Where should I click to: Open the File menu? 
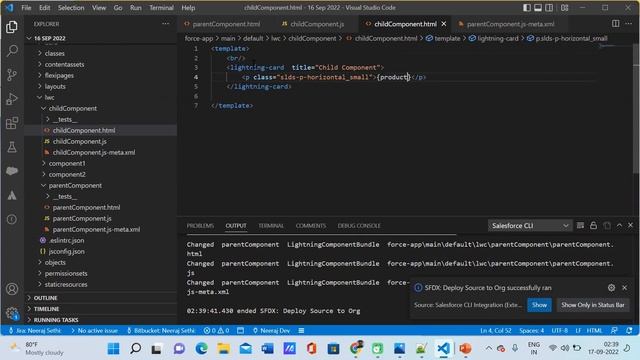[x=26, y=8]
